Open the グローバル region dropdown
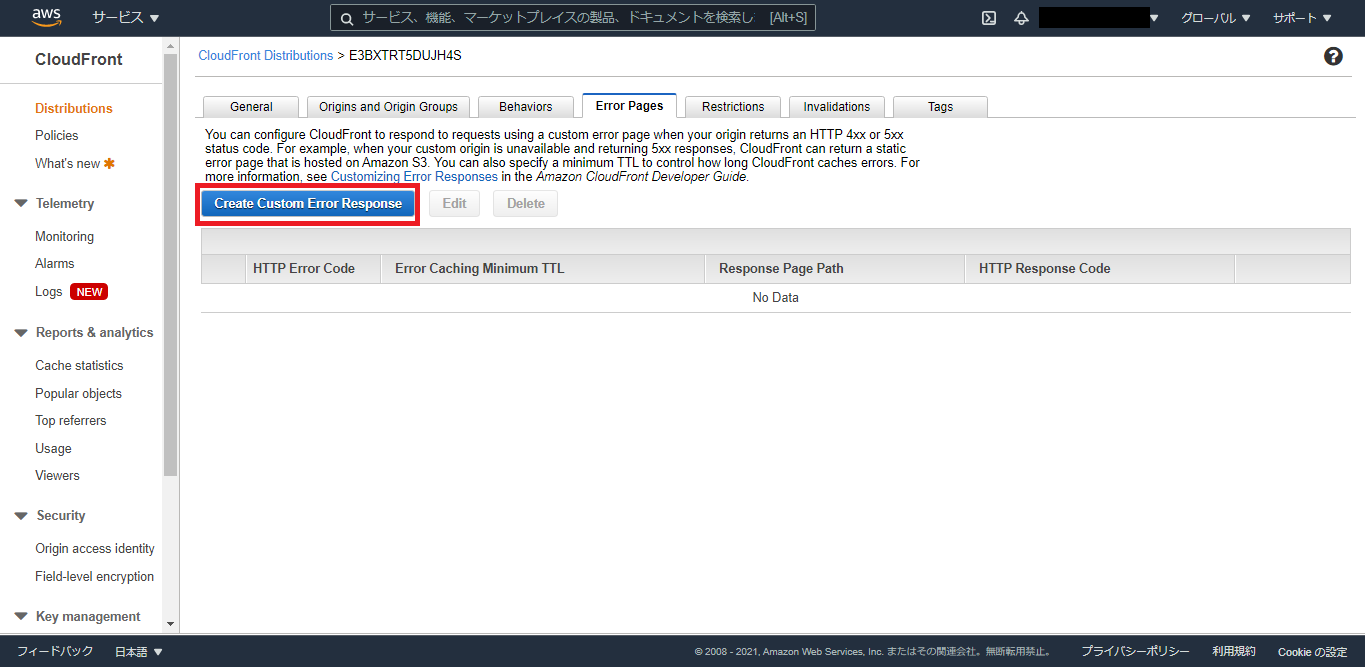 click(x=1215, y=18)
